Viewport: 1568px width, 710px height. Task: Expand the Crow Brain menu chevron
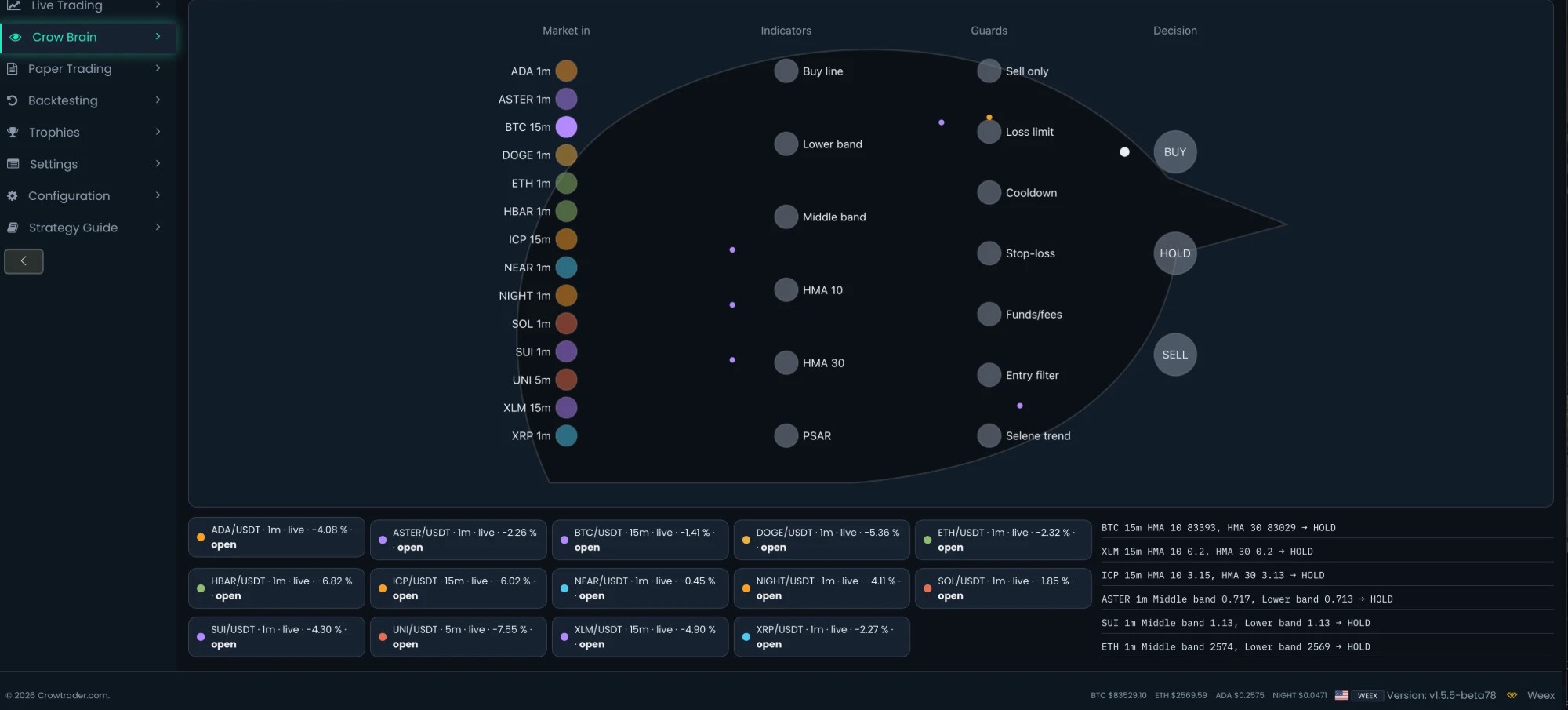158,37
